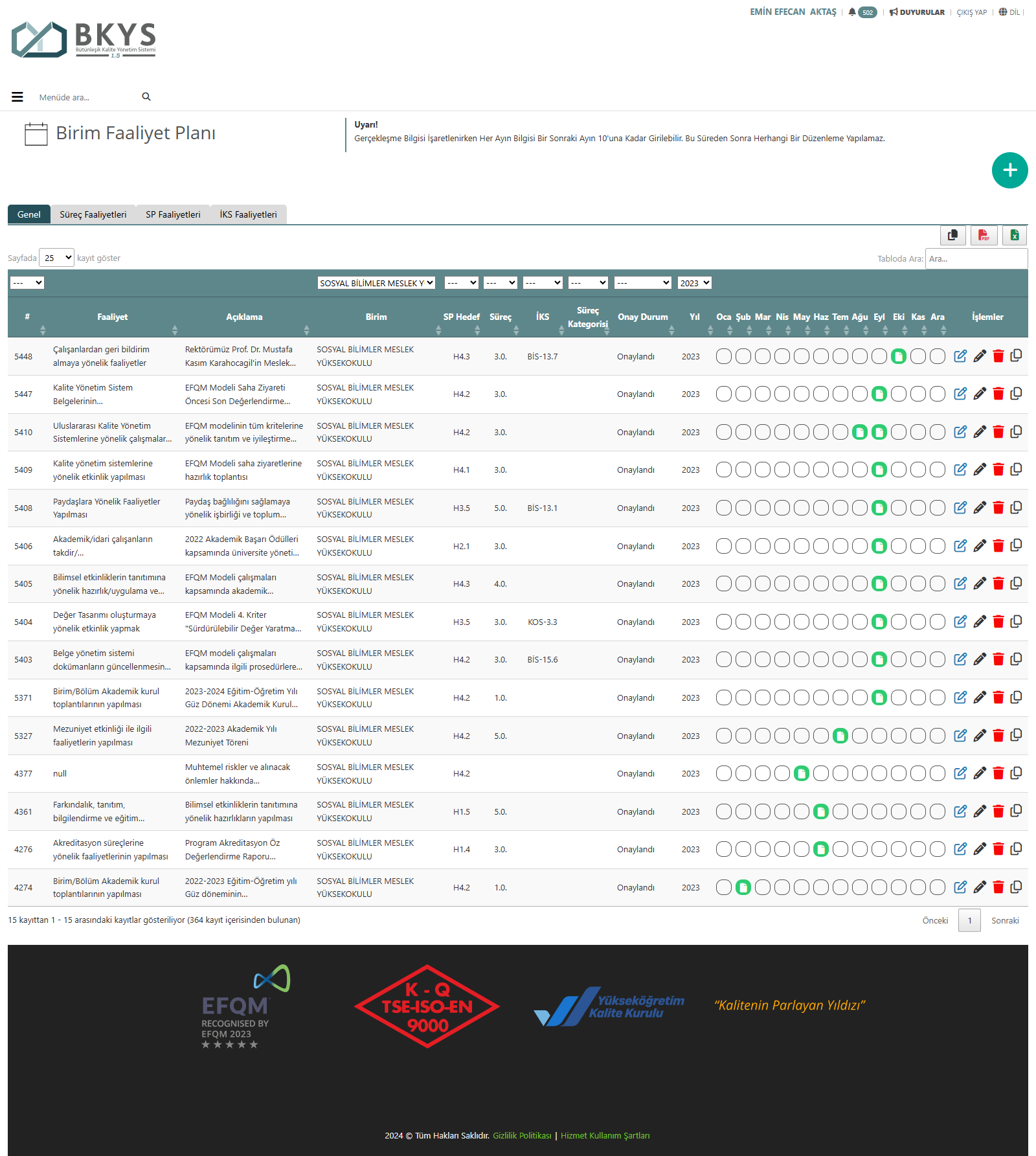Viewport: 1036px width, 1156px height.
Task: Toggle the Ara month circle for record 4274
Action: [937, 887]
